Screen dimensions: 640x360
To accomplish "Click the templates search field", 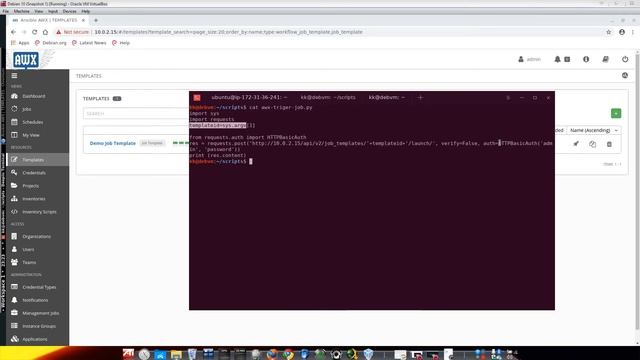I will coord(136,113).
